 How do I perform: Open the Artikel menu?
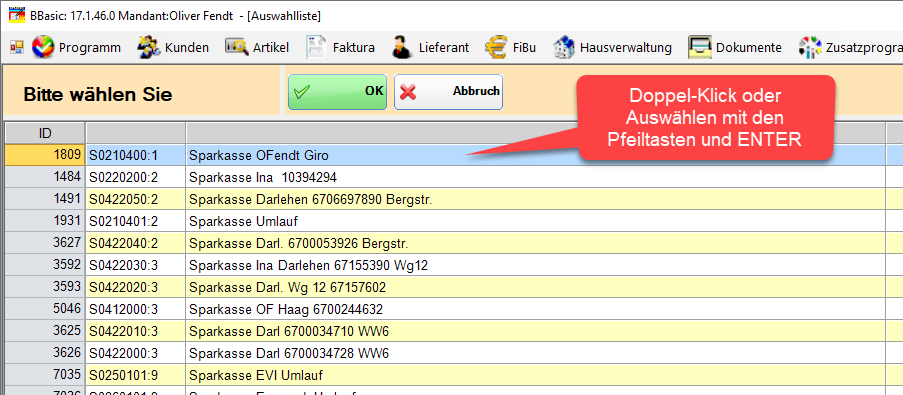coord(271,48)
